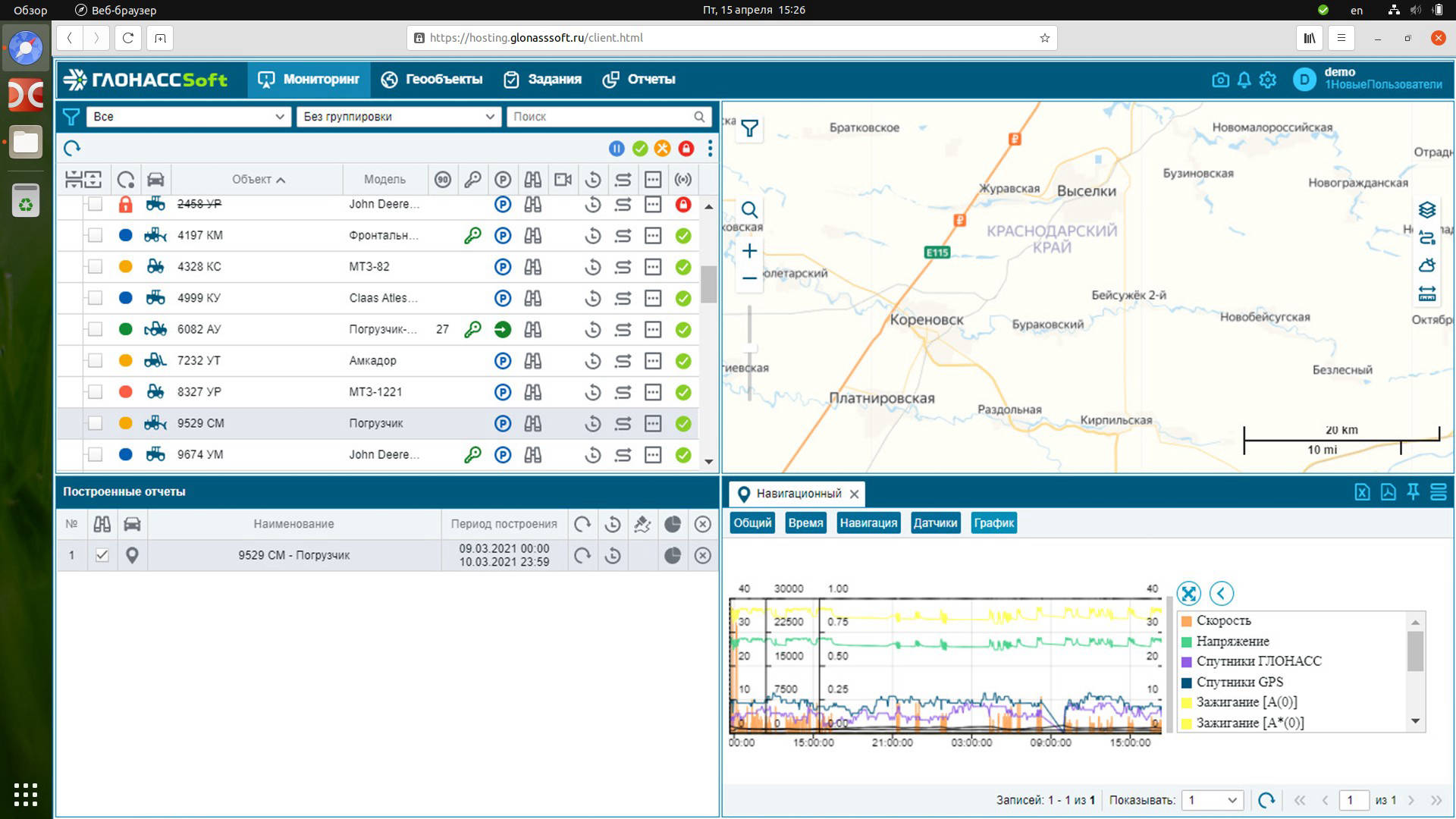The height and width of the screenshot is (819, 1456).
Task: Click the Навигация report button
Action: 868,522
